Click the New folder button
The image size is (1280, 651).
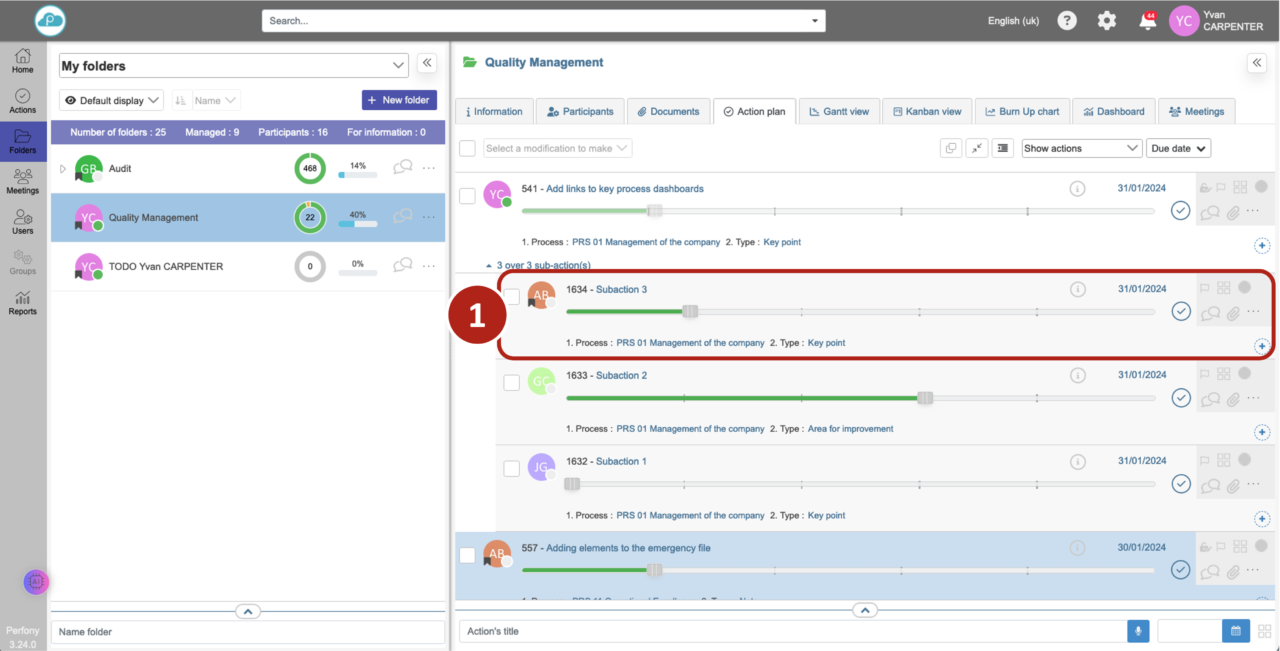(399, 100)
